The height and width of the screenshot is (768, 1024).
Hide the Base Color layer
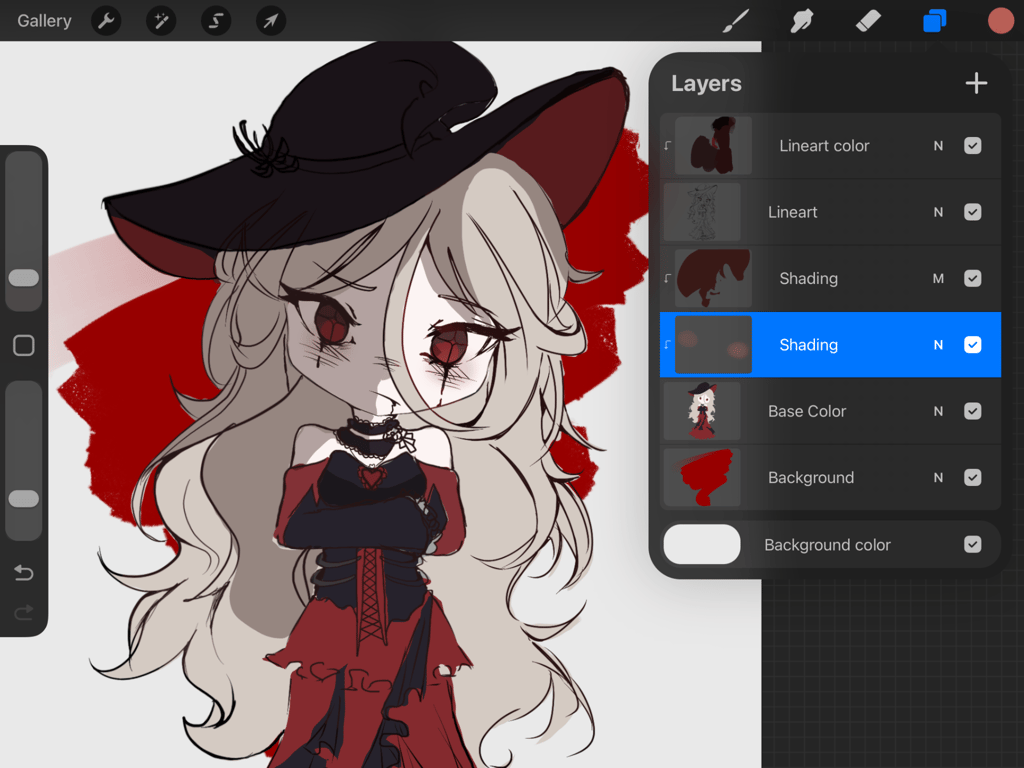(x=972, y=411)
